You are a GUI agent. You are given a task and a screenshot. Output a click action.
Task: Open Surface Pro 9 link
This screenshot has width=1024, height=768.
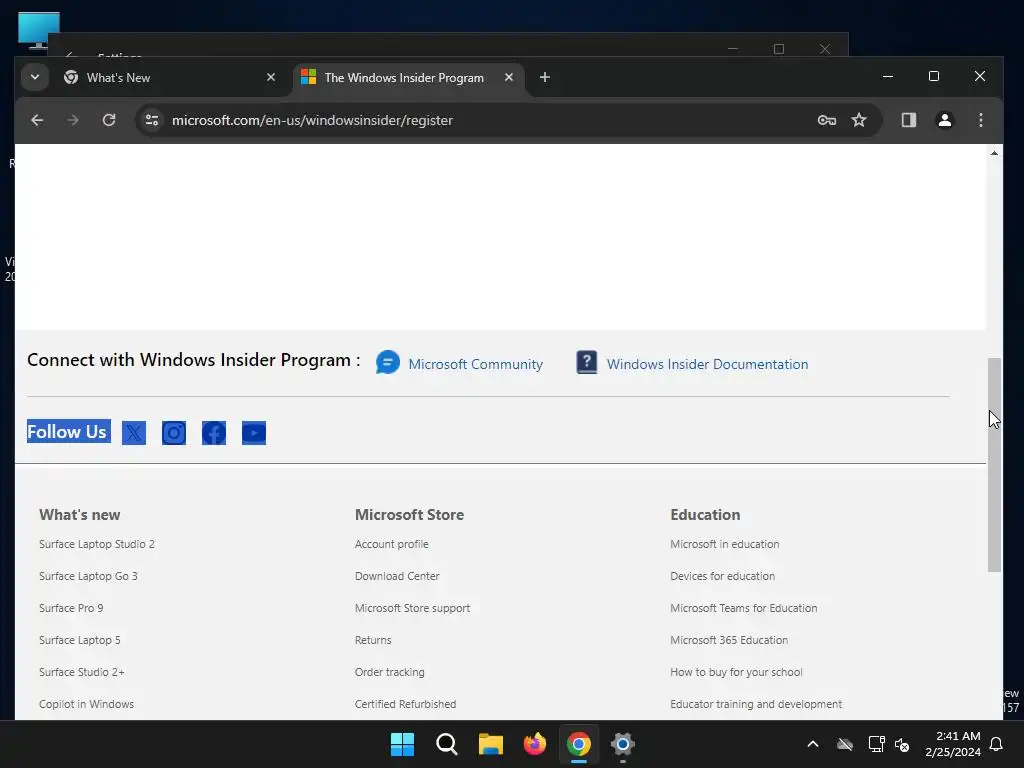coord(71,608)
